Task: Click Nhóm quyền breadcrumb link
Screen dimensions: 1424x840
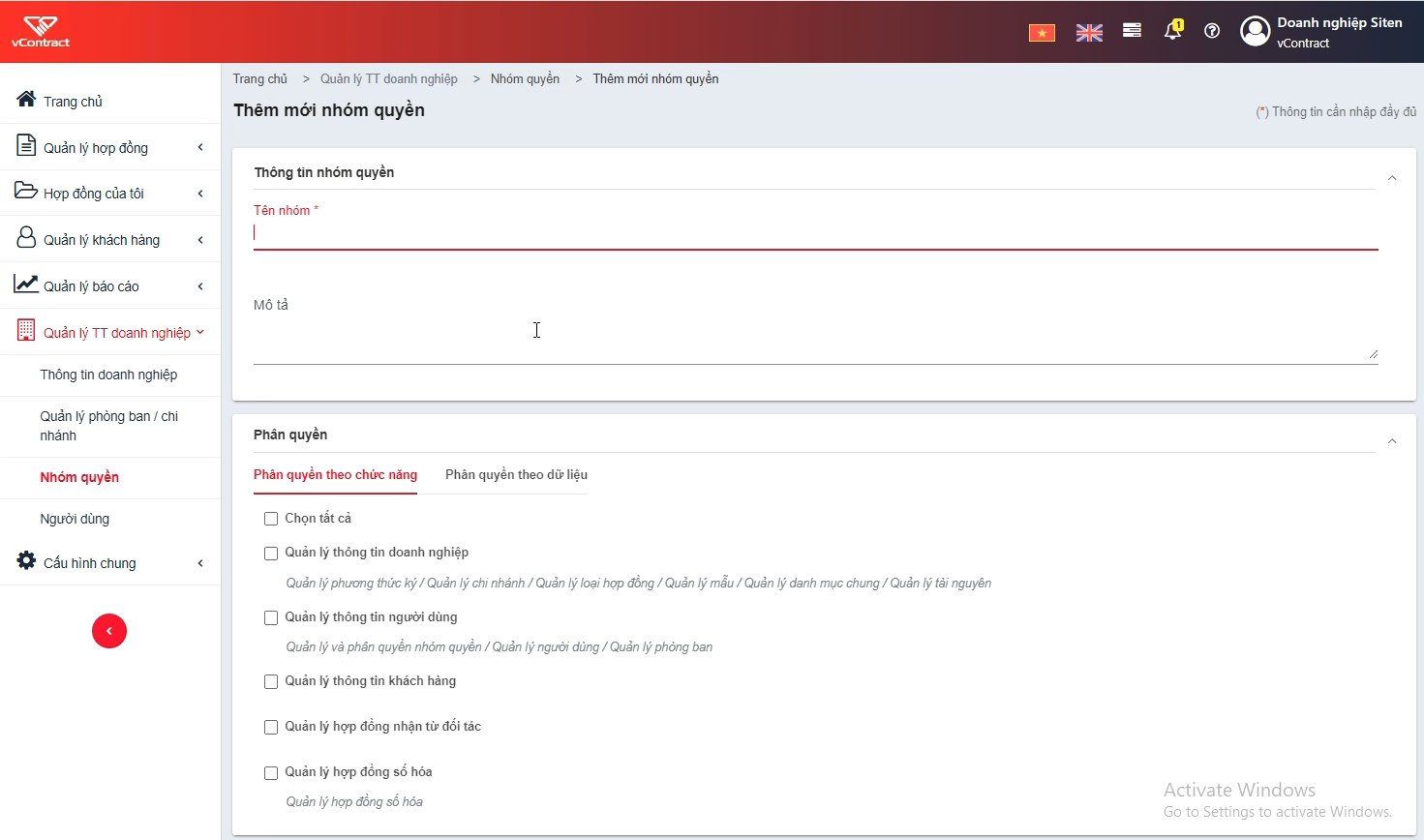Action: pos(525,79)
